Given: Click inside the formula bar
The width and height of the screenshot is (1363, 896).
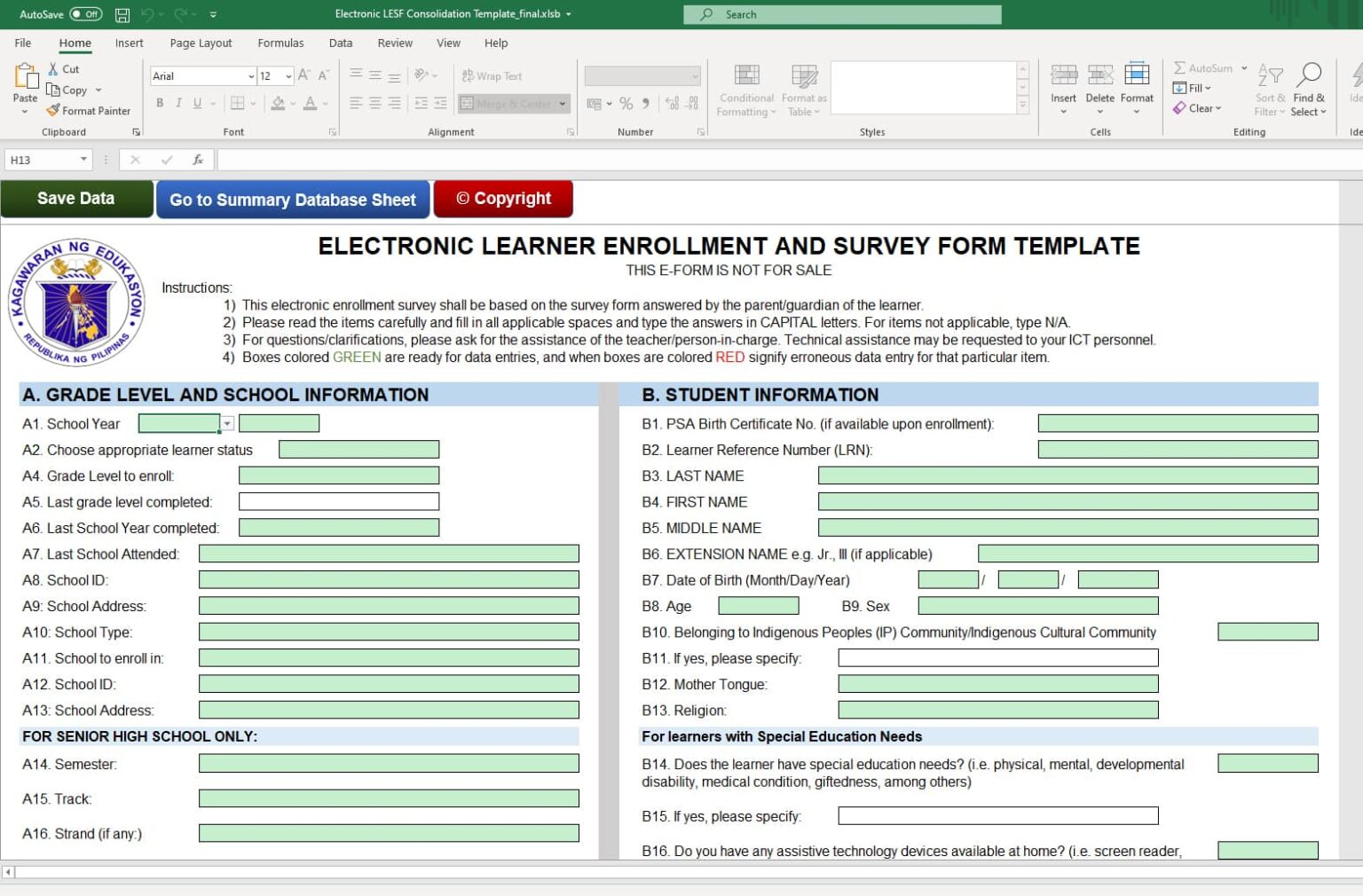Looking at the screenshot, I should [x=621, y=160].
